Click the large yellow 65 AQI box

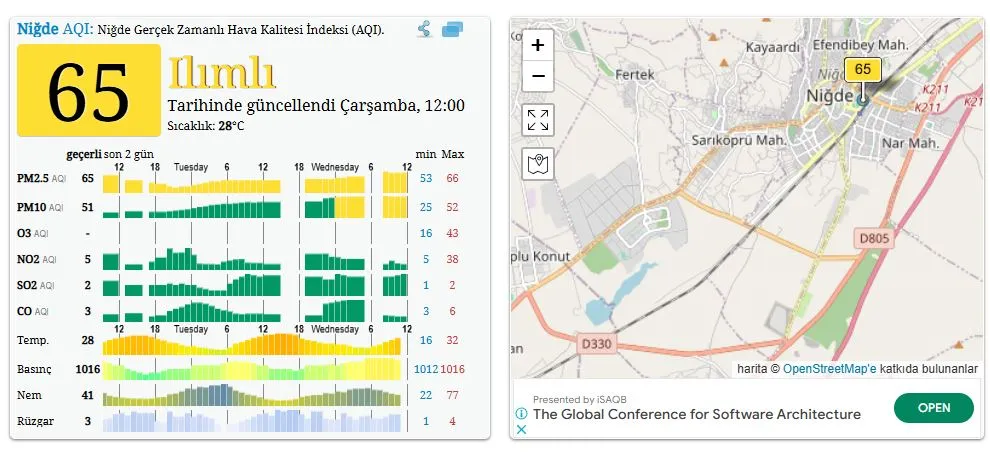(89, 91)
